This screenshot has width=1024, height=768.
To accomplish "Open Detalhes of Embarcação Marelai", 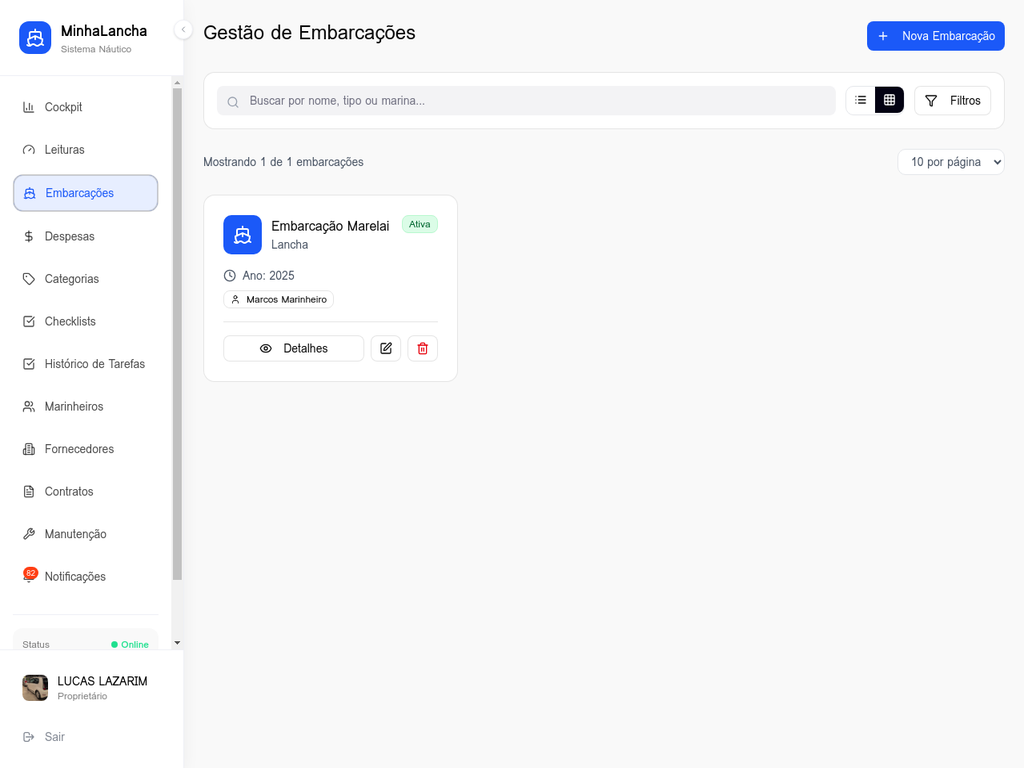I will click(x=293, y=348).
